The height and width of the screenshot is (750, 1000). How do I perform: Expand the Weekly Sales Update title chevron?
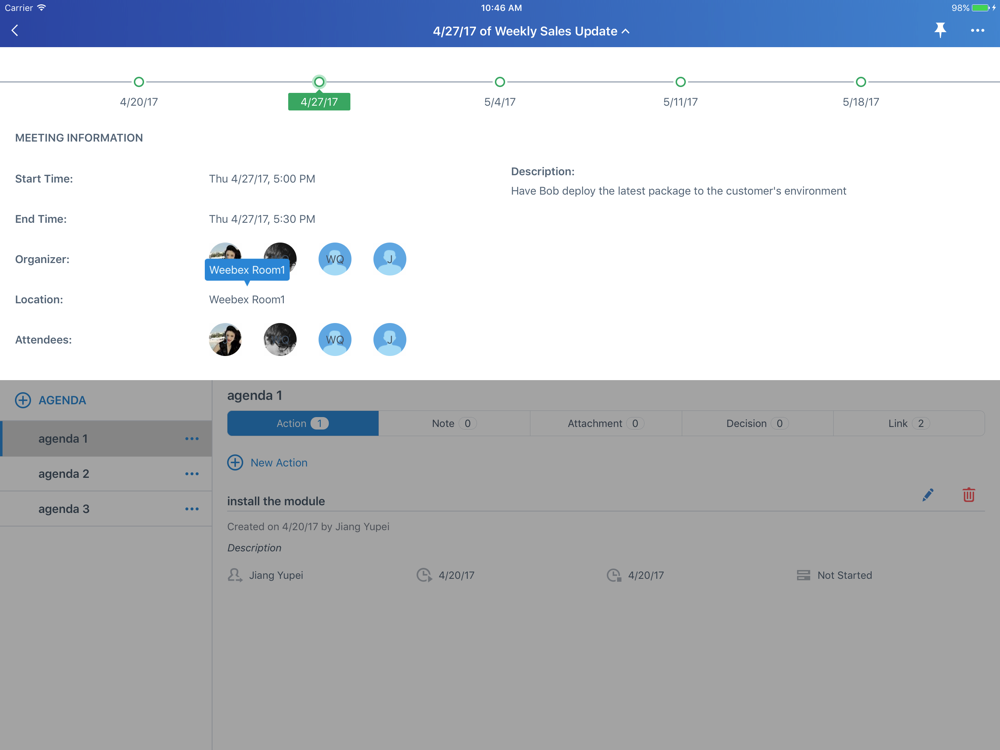(x=626, y=31)
